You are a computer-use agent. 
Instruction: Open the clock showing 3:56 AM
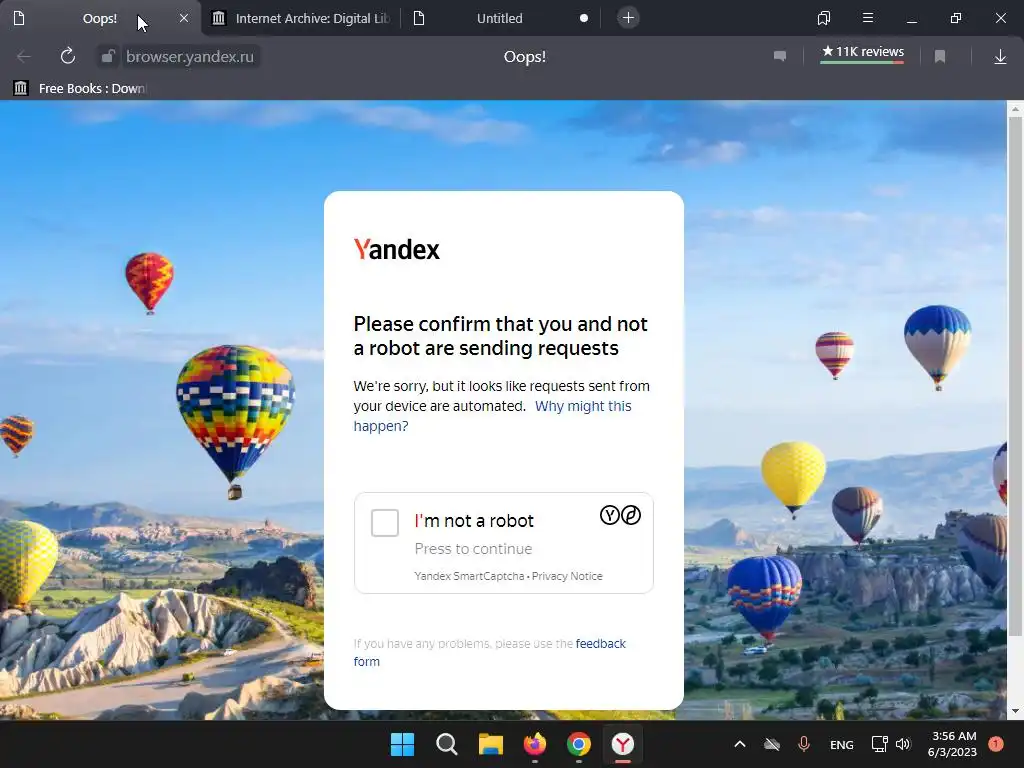952,744
